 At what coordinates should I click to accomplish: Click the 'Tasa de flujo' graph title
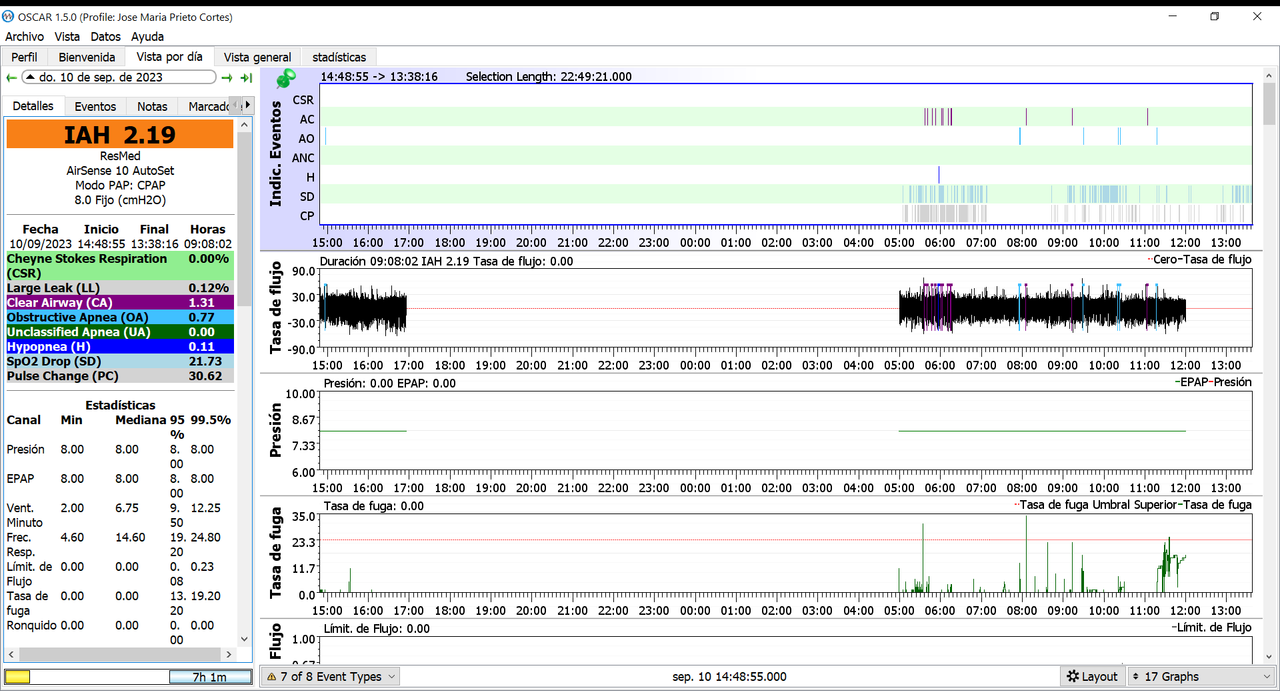click(x=278, y=309)
